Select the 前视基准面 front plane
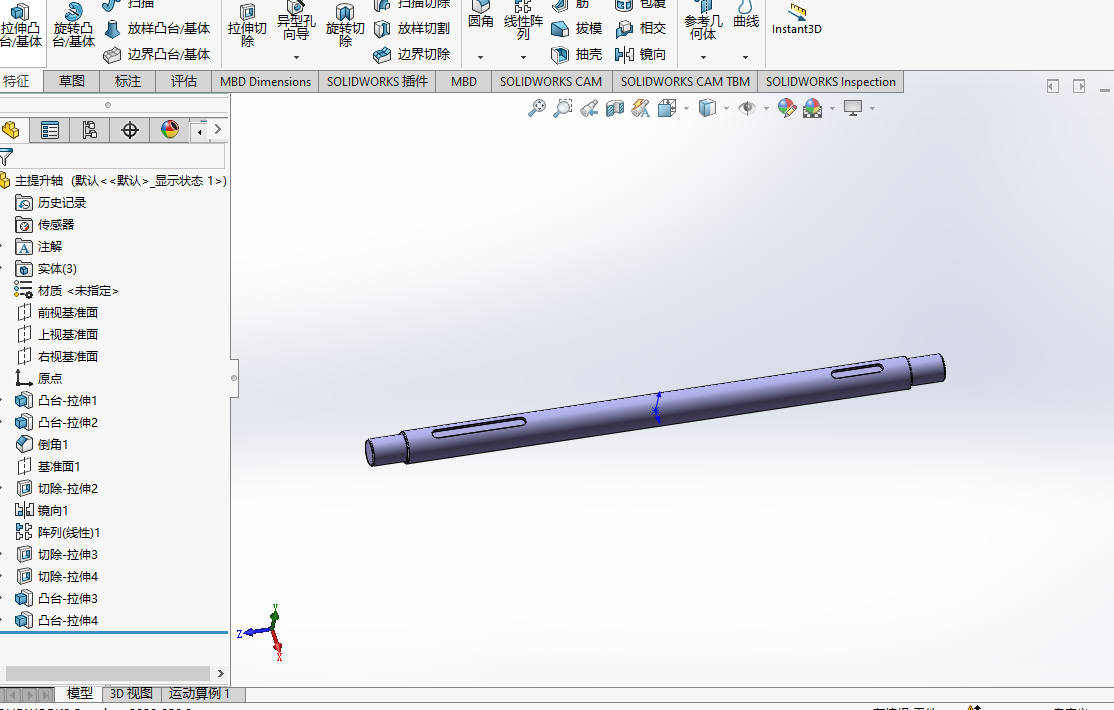 point(57,312)
